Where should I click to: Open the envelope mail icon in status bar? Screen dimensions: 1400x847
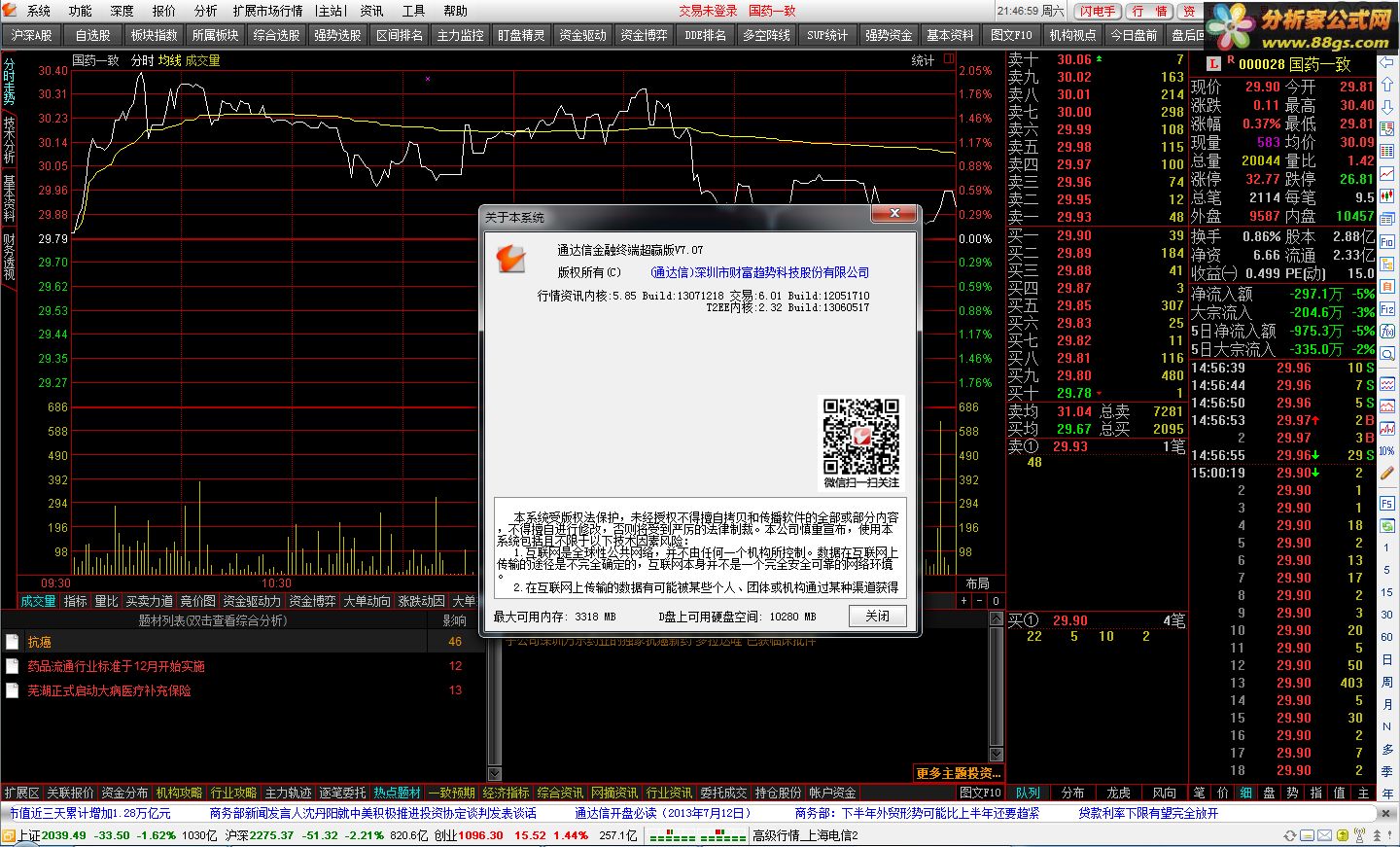click(x=1324, y=835)
